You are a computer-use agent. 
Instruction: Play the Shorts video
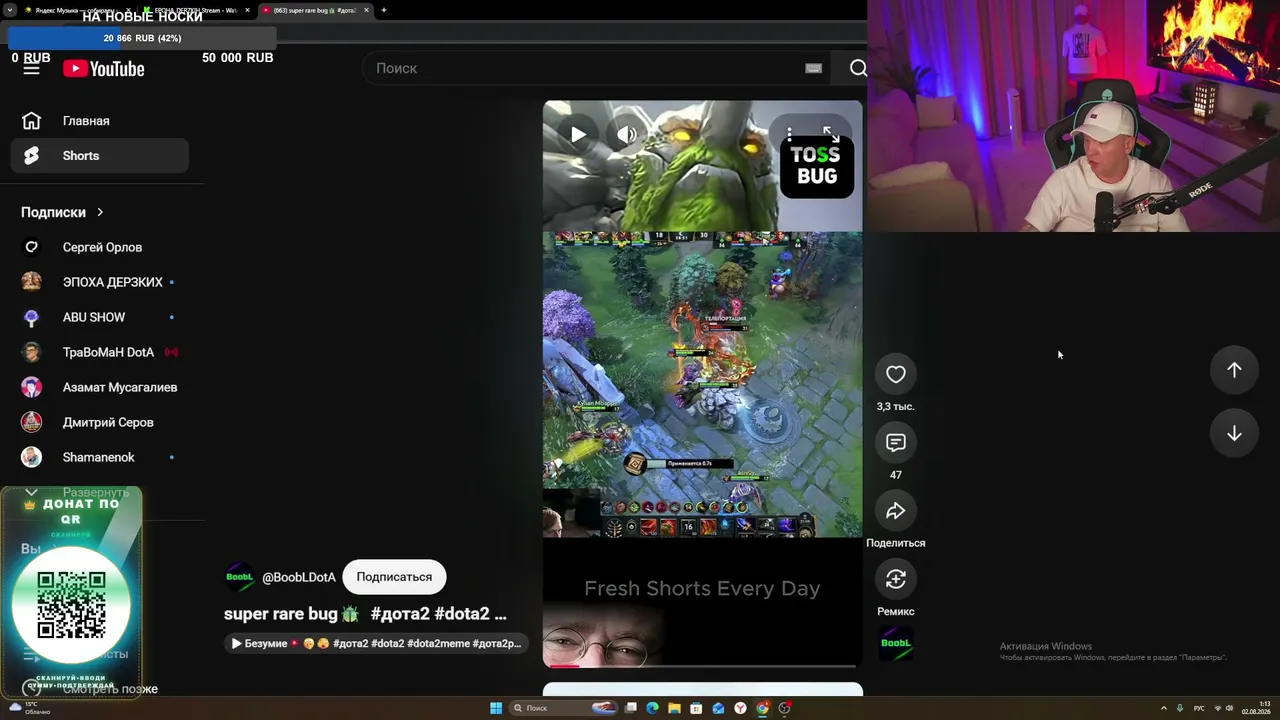(x=578, y=134)
